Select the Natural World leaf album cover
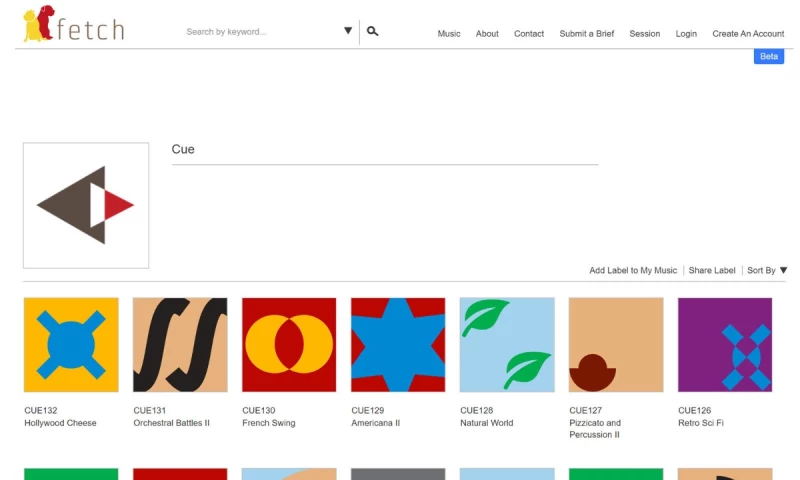The width and height of the screenshot is (800, 480). pyautogui.click(x=507, y=345)
